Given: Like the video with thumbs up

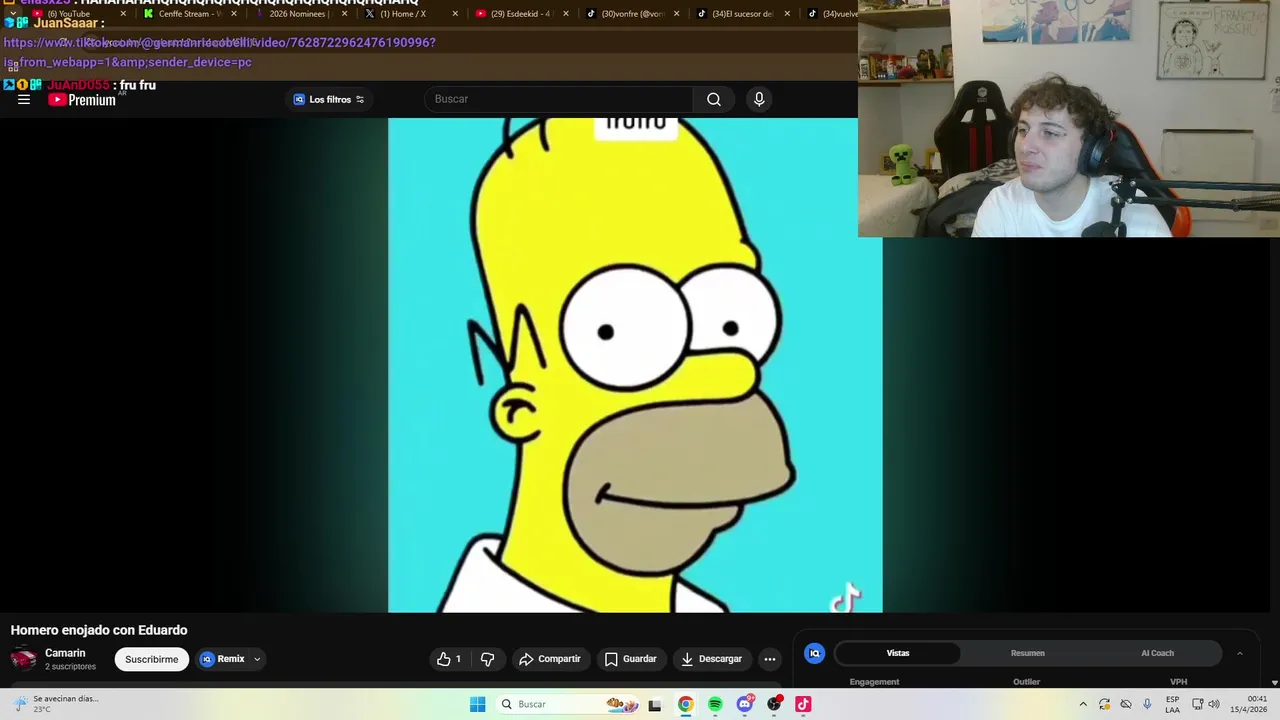Looking at the screenshot, I should point(449,659).
